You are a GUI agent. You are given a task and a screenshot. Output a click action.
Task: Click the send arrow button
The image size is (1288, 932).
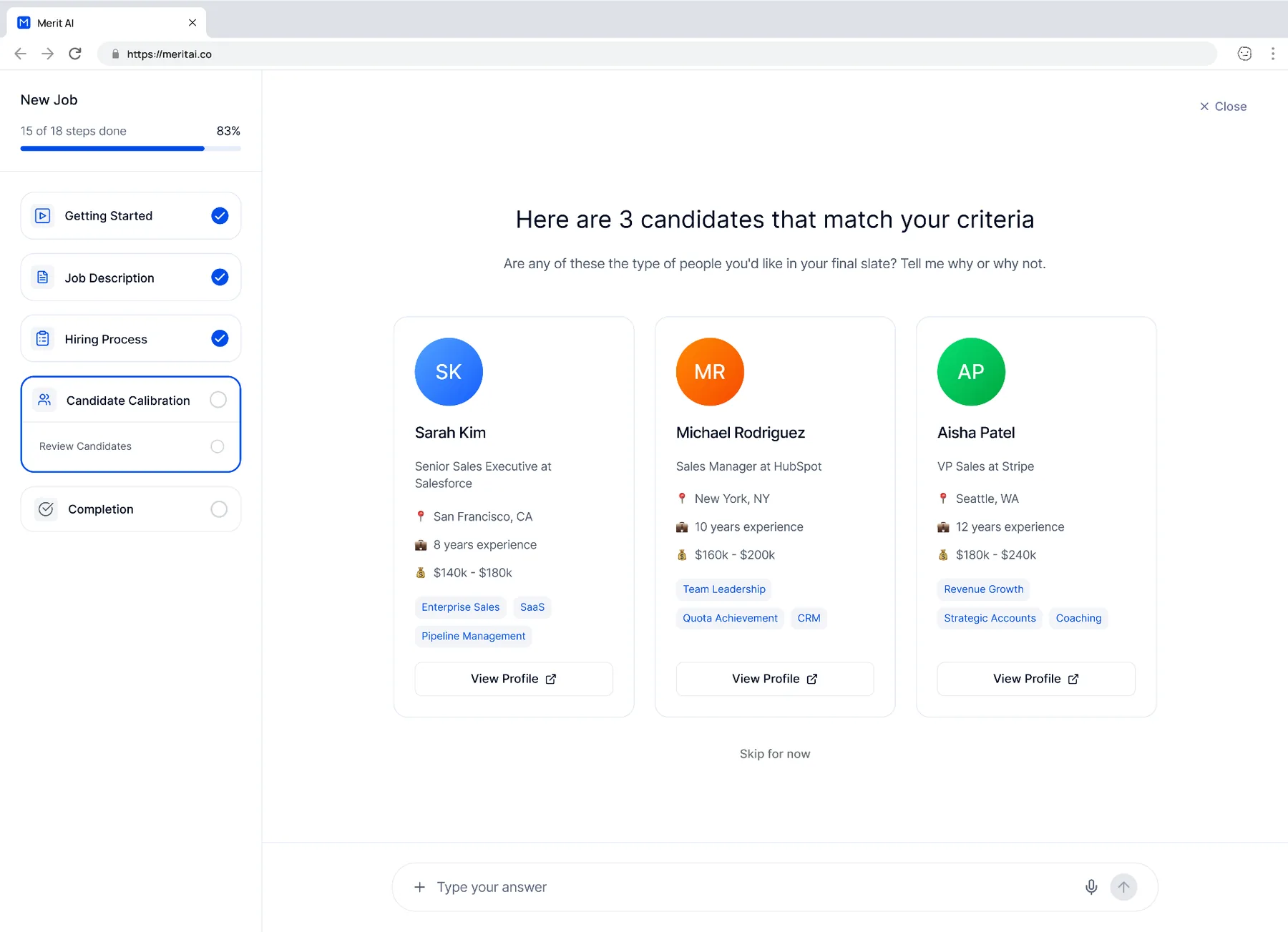click(1123, 887)
